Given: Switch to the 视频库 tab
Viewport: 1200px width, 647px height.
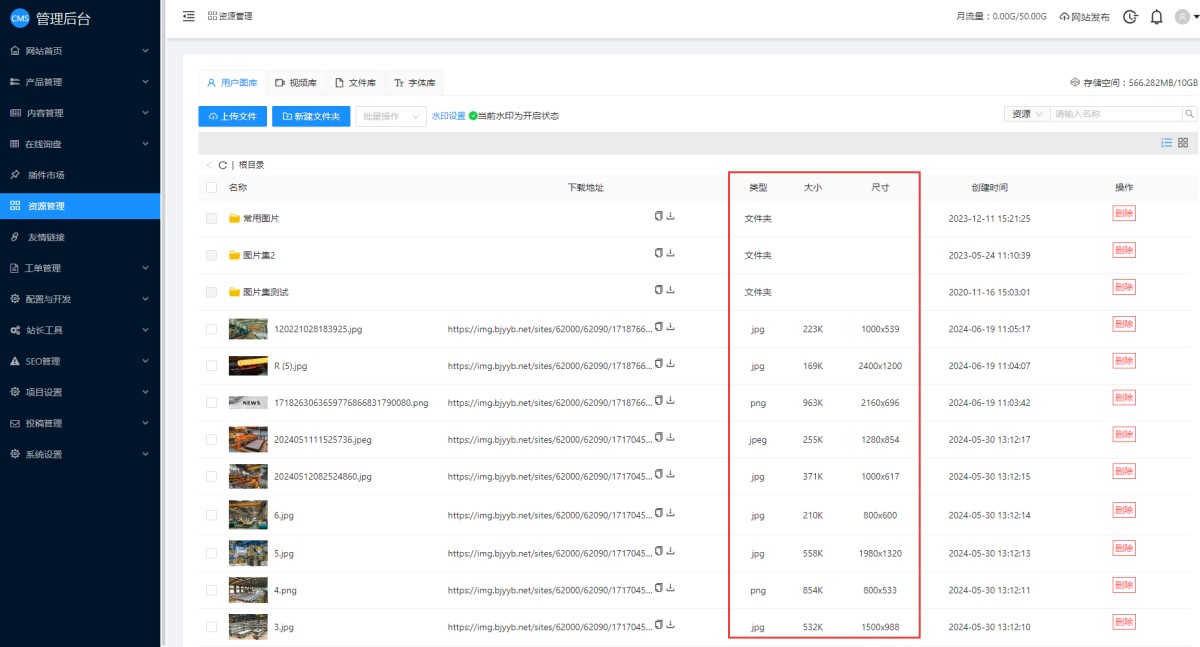Looking at the screenshot, I should (x=295, y=83).
